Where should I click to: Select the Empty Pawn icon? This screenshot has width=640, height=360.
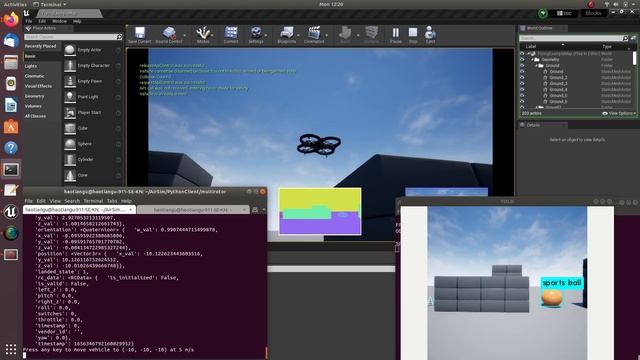click(x=70, y=81)
